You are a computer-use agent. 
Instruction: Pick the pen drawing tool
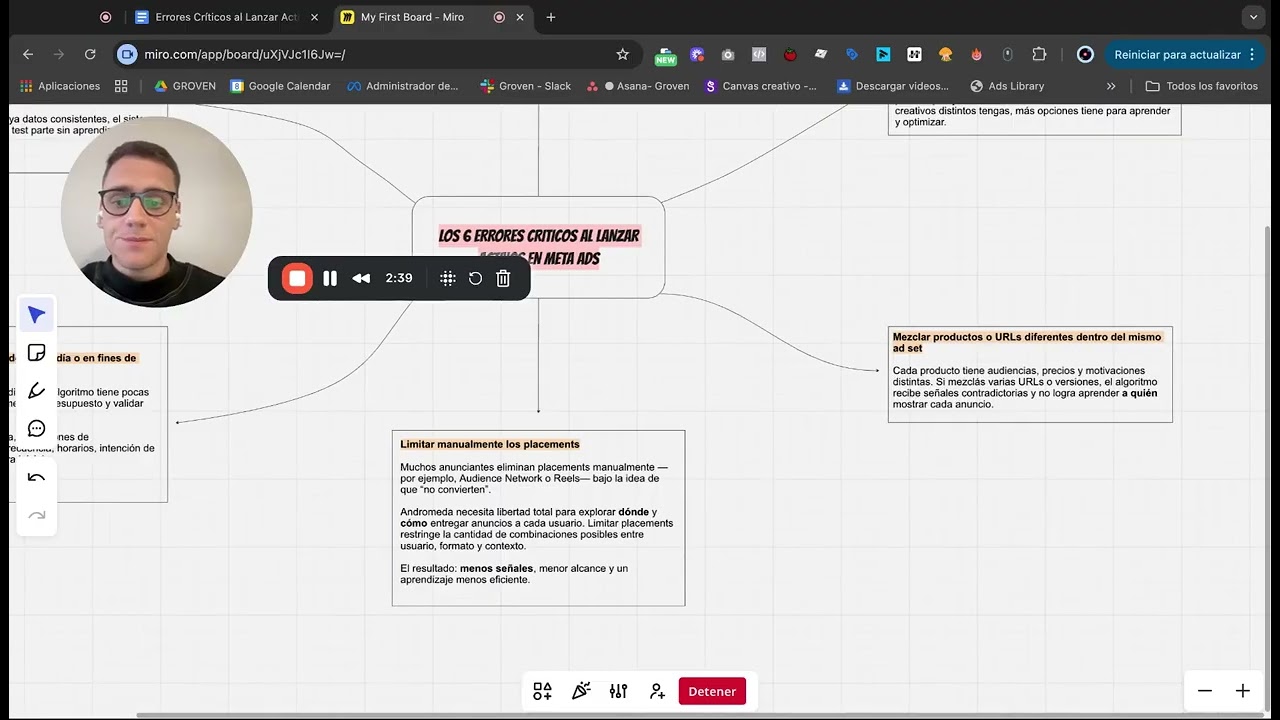tap(36, 391)
